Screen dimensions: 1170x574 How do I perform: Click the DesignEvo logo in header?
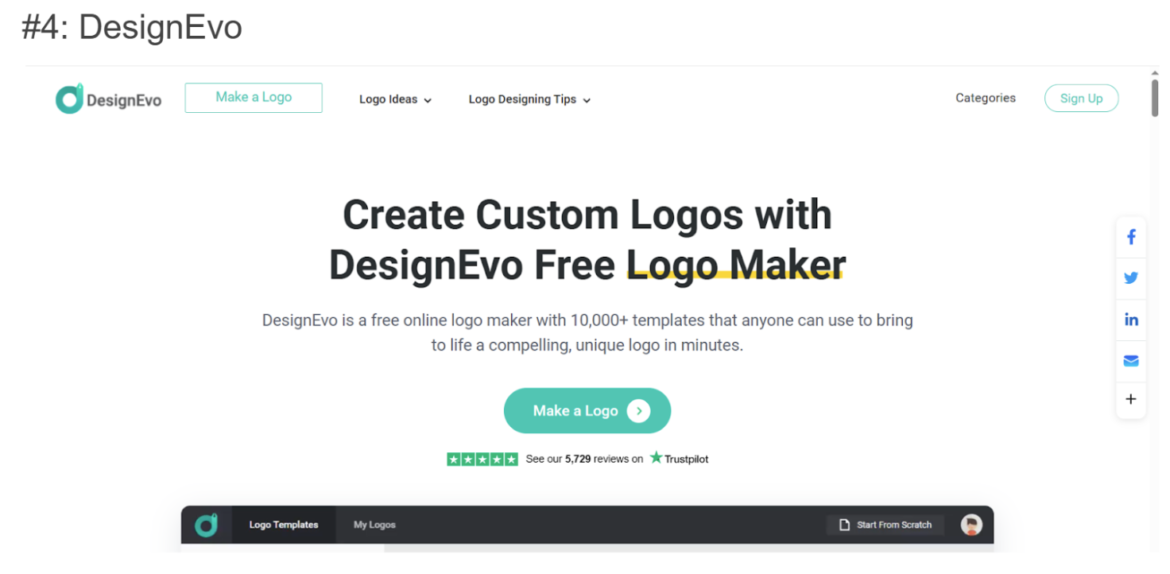pos(108,99)
